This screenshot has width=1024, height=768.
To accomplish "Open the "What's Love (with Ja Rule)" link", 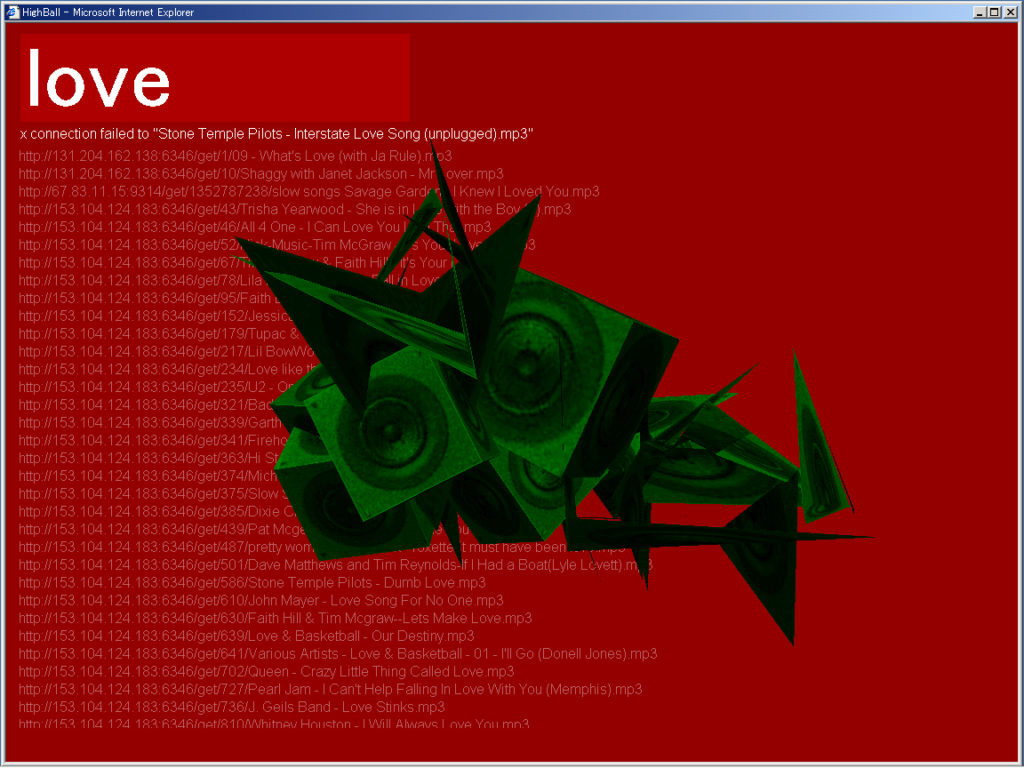I will (x=235, y=156).
